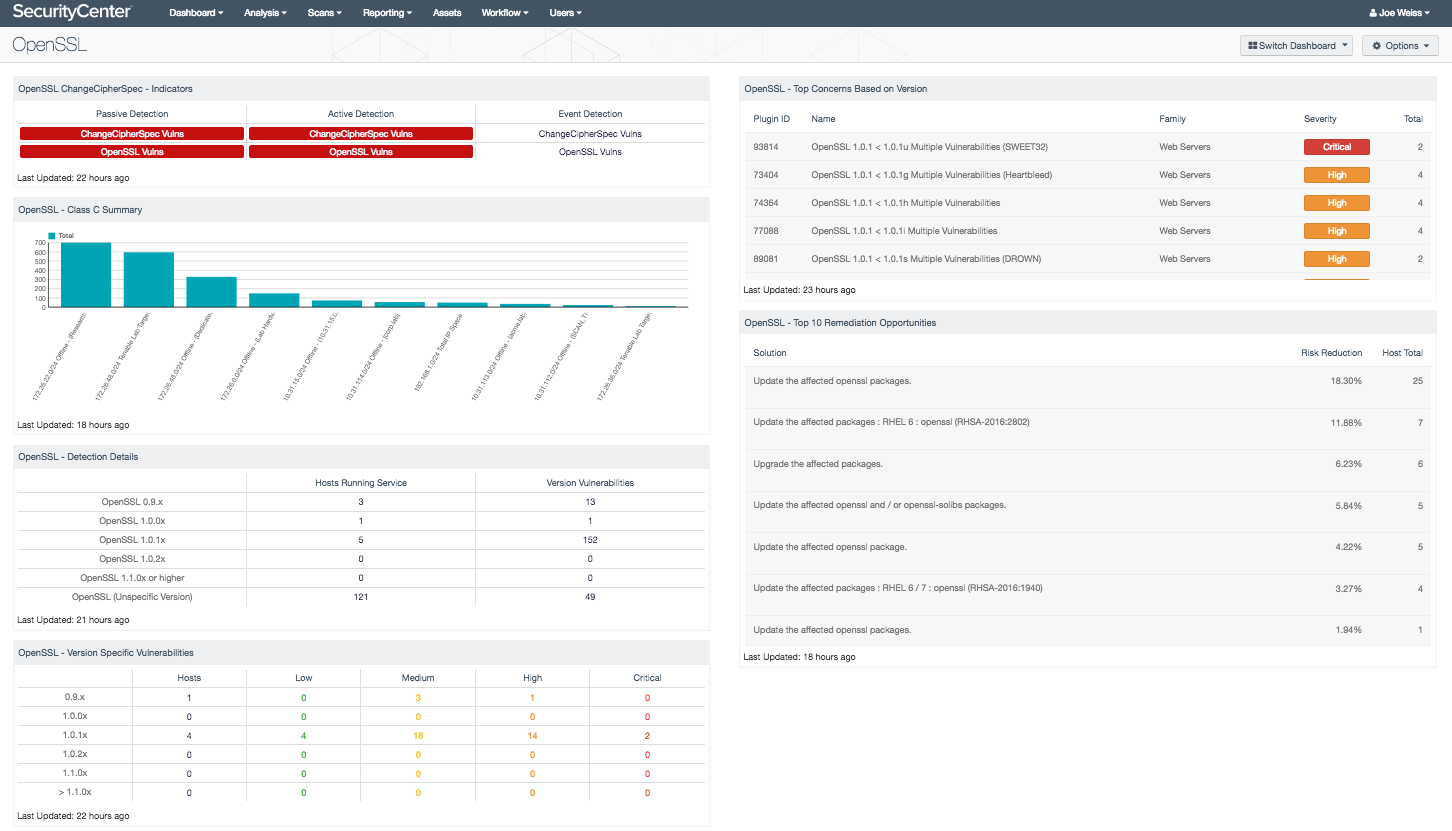
Task: Click the Switch Dashboard button
Action: point(1296,45)
